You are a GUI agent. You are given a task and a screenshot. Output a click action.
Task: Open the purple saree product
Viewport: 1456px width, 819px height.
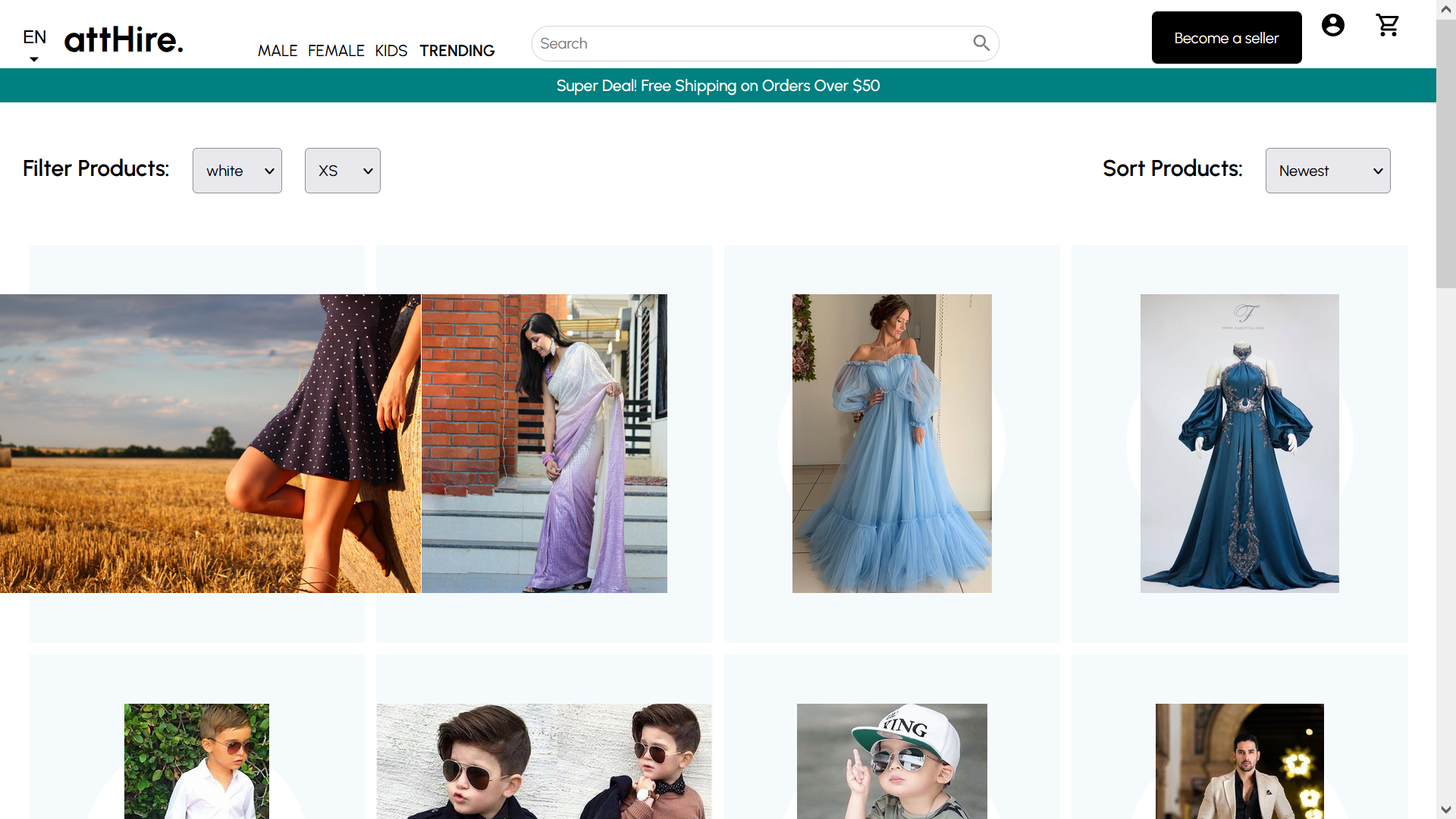544,443
